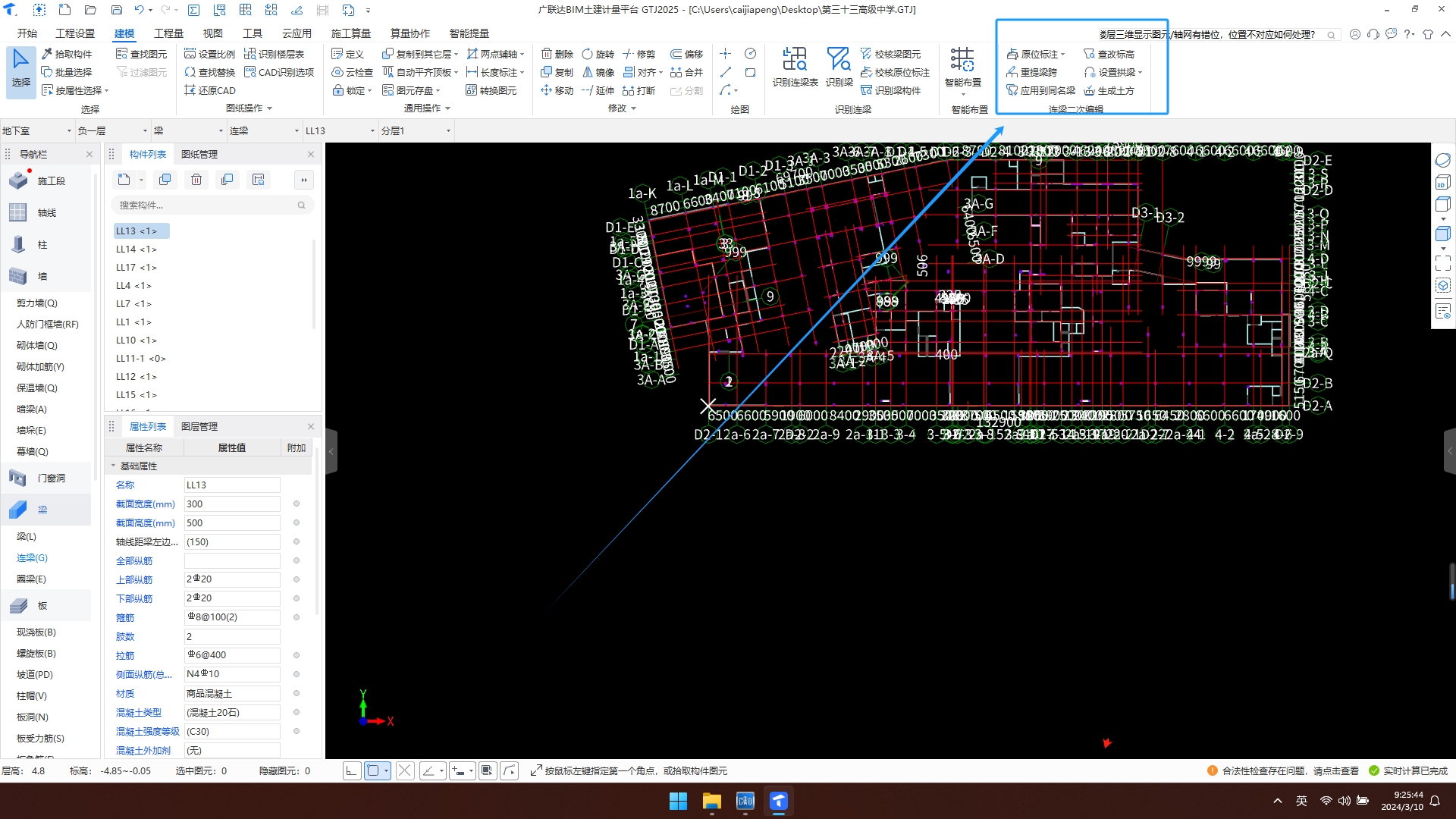The image size is (1456, 819).
Task: Select the 旋转 (rotate) tool
Action: coord(598,54)
